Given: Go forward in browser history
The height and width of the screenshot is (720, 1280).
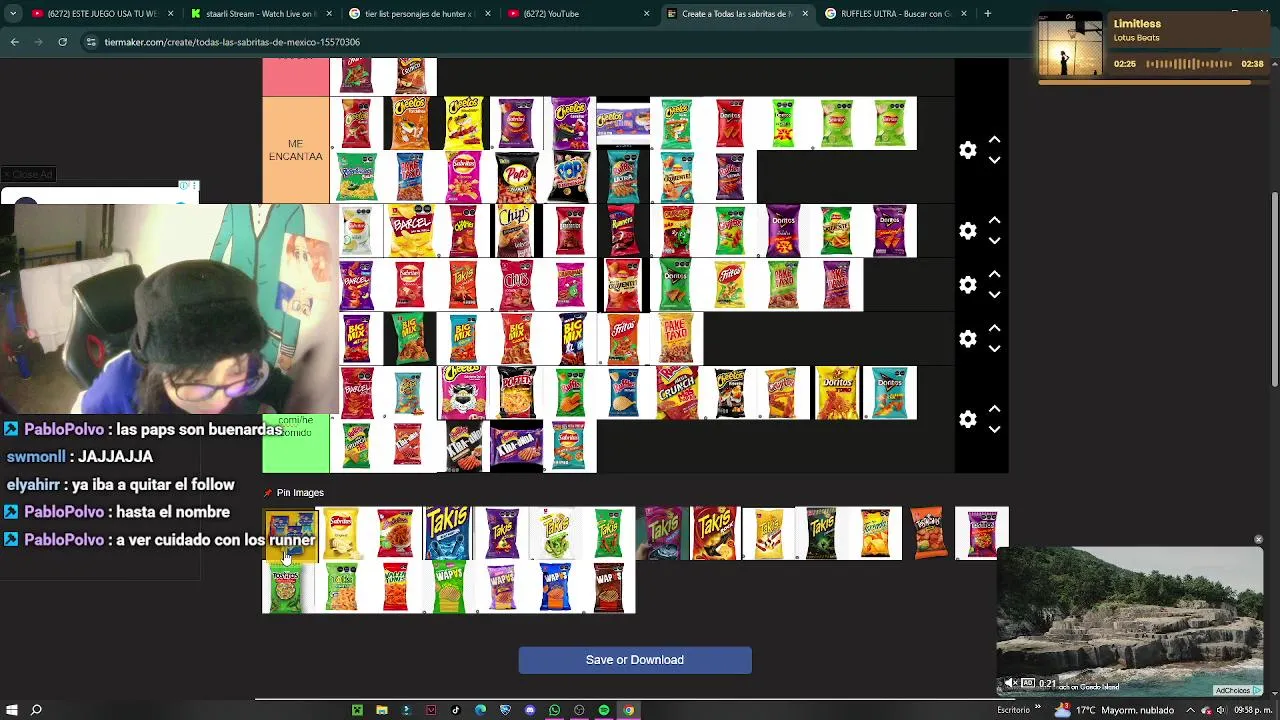Looking at the screenshot, I should 38,42.
